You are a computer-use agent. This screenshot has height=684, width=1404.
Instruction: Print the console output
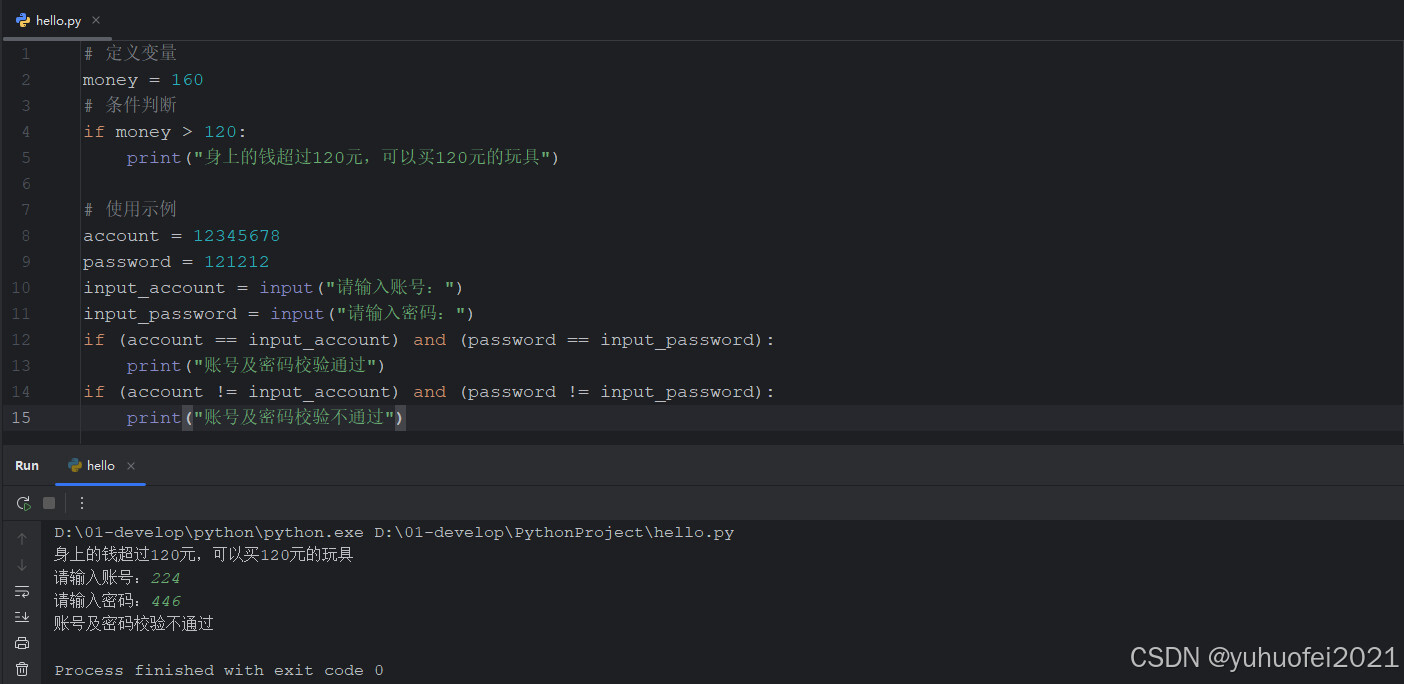22,643
